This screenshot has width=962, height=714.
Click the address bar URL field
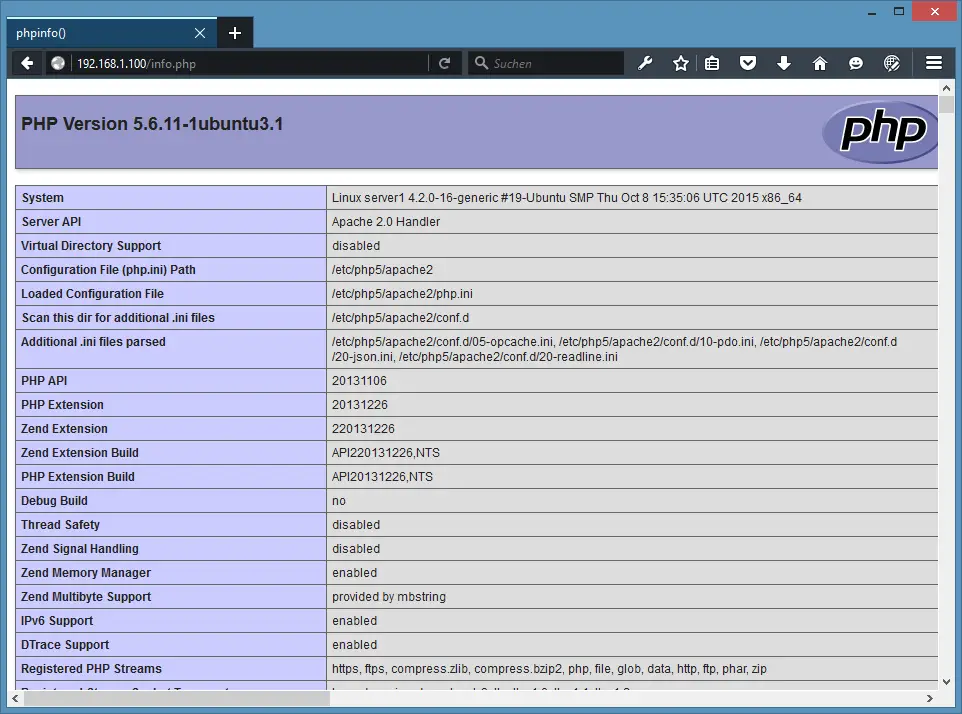coord(250,63)
